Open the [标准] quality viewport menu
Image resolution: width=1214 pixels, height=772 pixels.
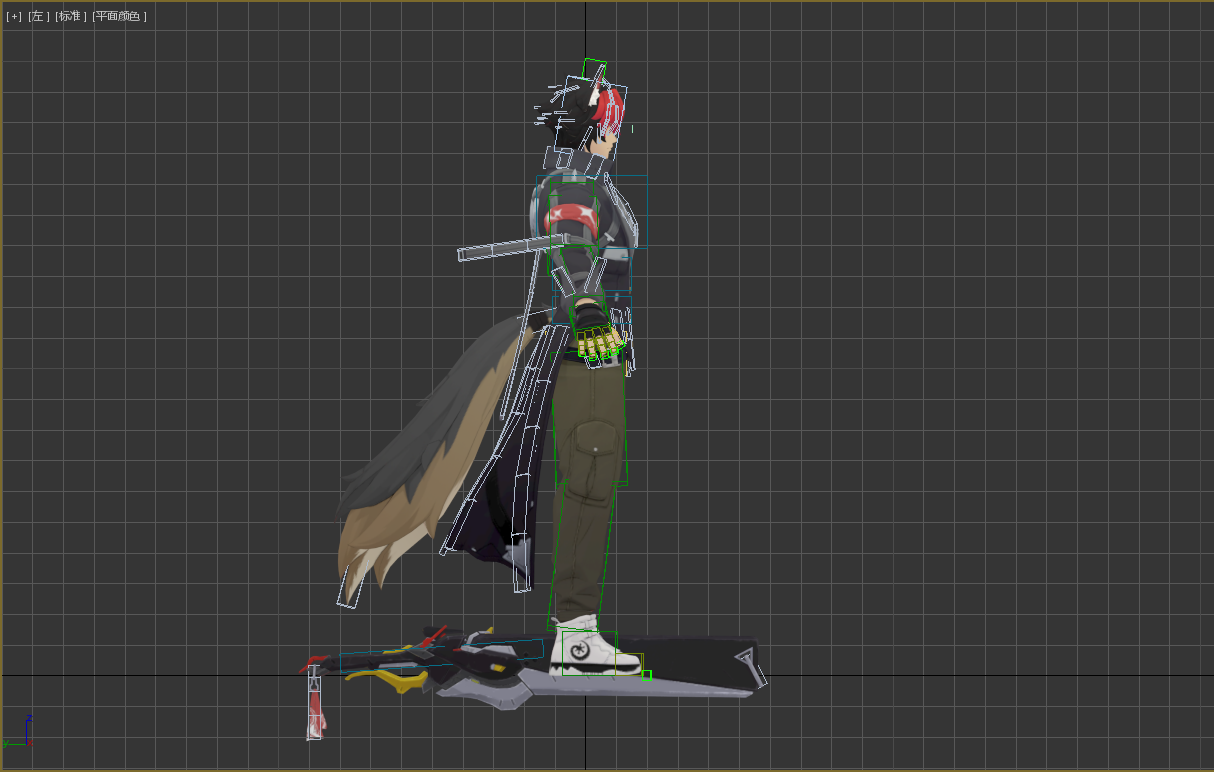click(x=71, y=16)
